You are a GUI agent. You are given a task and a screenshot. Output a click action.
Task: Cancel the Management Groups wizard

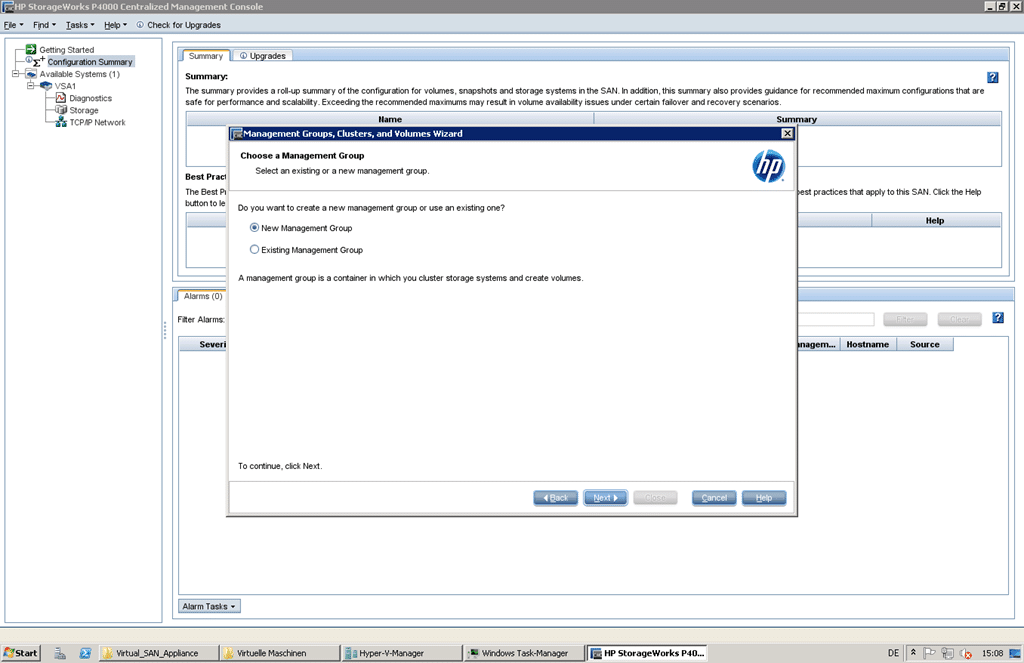[x=714, y=498]
